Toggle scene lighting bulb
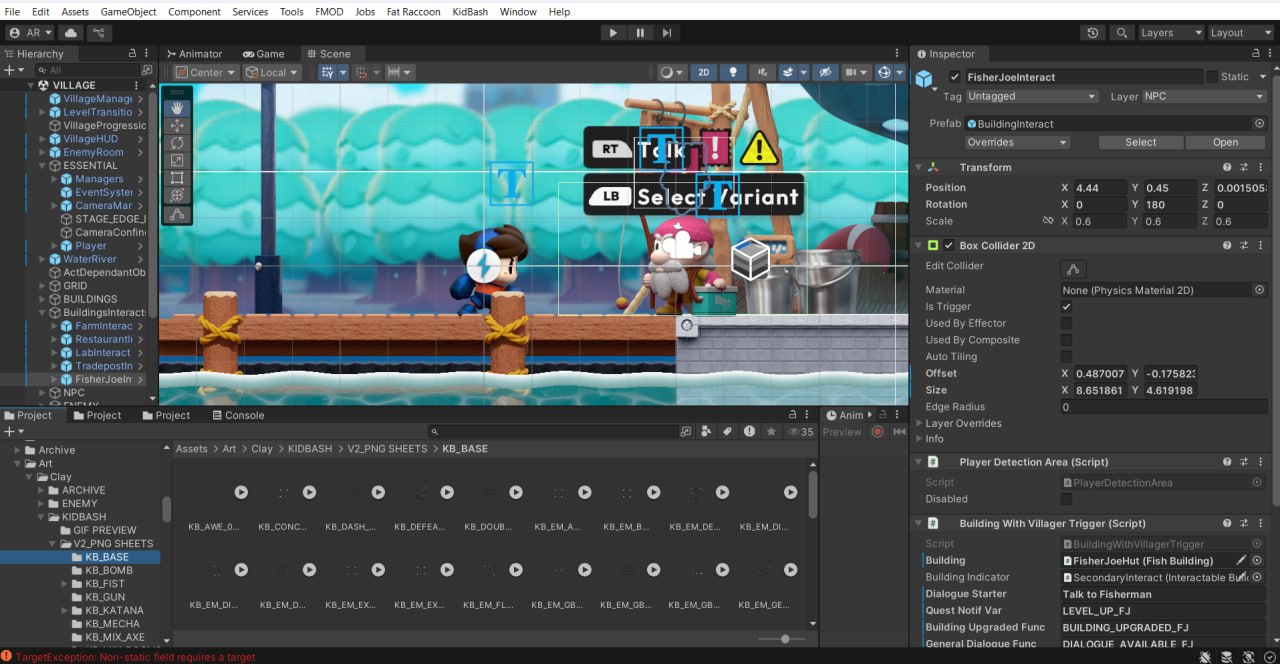1280x664 pixels. [x=734, y=72]
